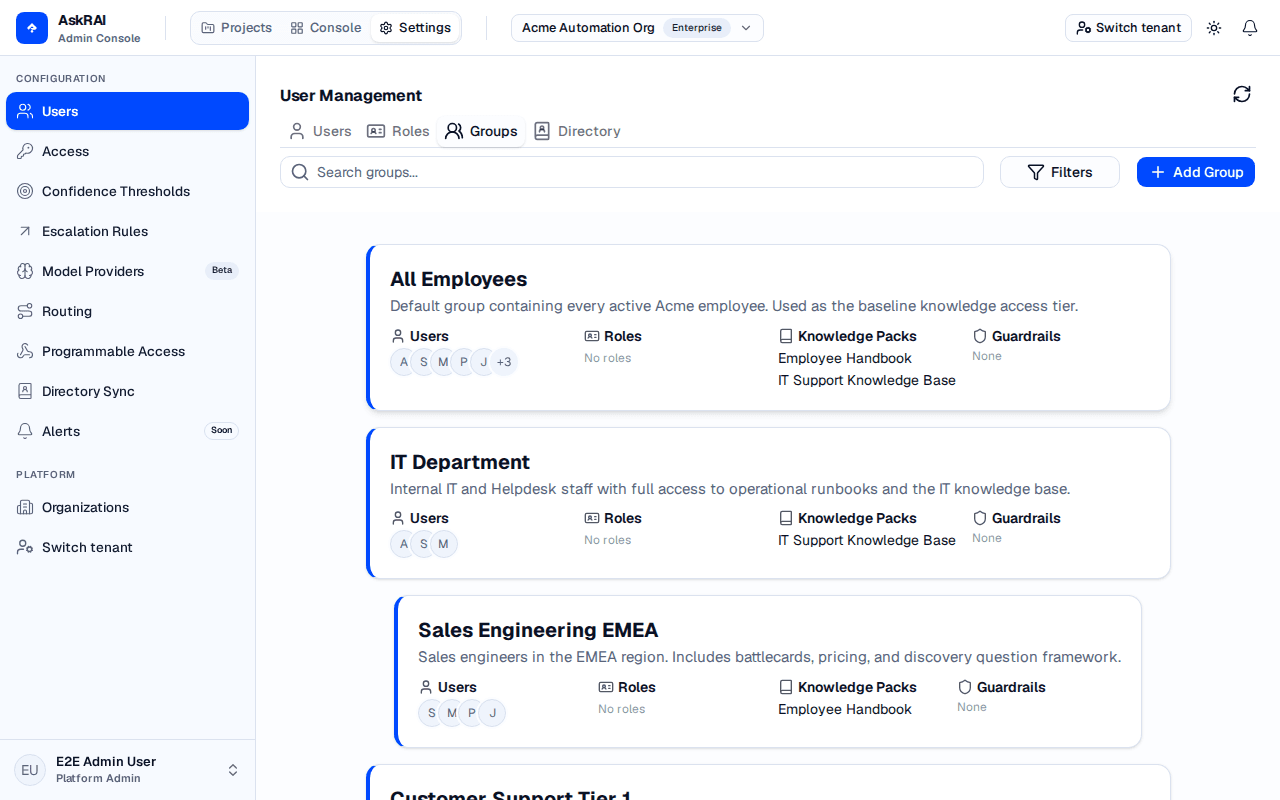Screen dimensions: 1280x800
Task: Click the Enterprise plan badge
Action: [x=697, y=28]
